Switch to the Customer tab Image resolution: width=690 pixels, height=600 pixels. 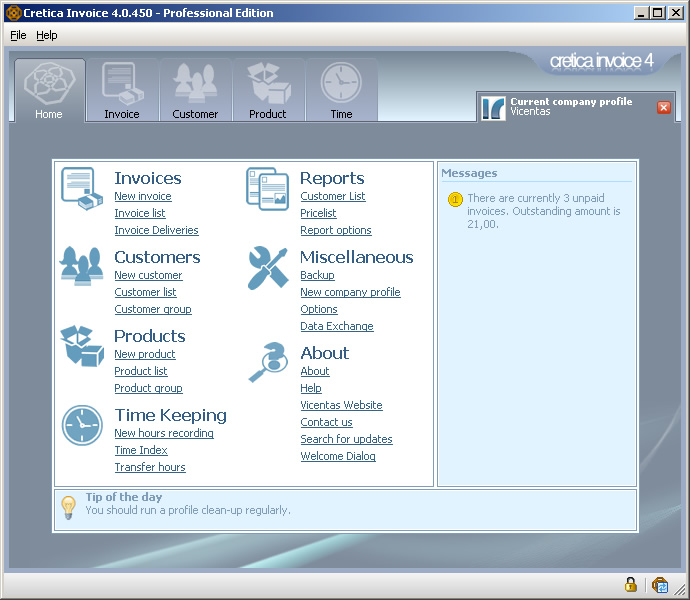tap(195, 90)
